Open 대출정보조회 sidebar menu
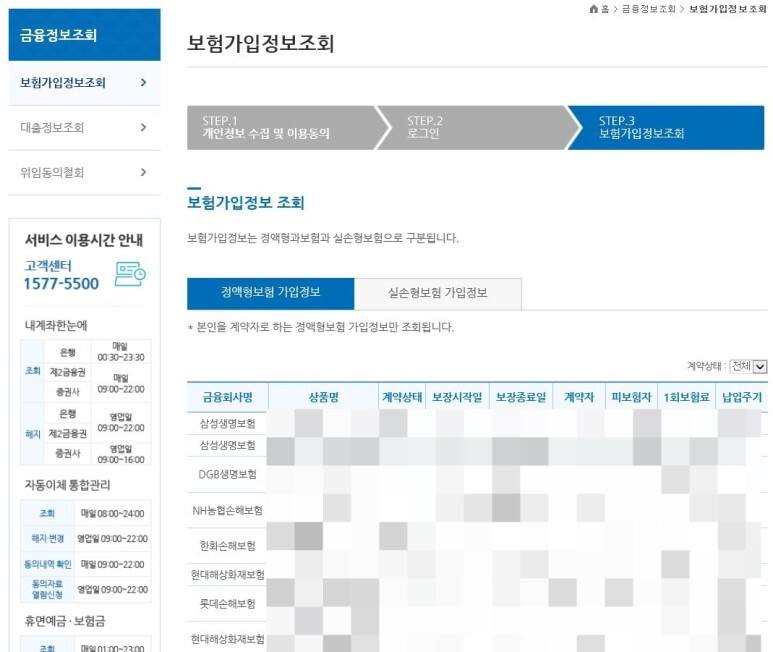Image resolution: width=773 pixels, height=652 pixels. point(84,128)
